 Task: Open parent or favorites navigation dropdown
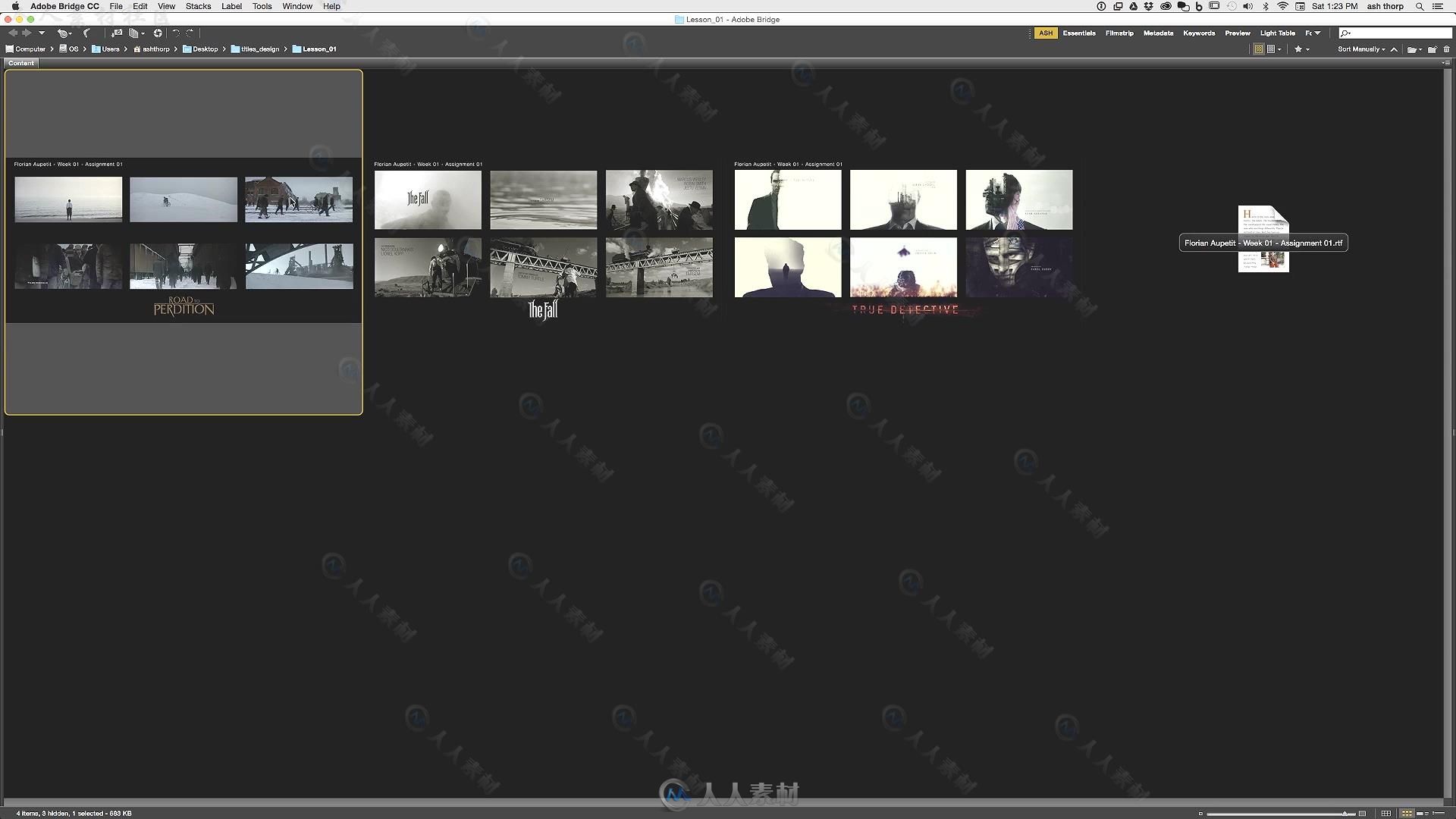(x=42, y=33)
